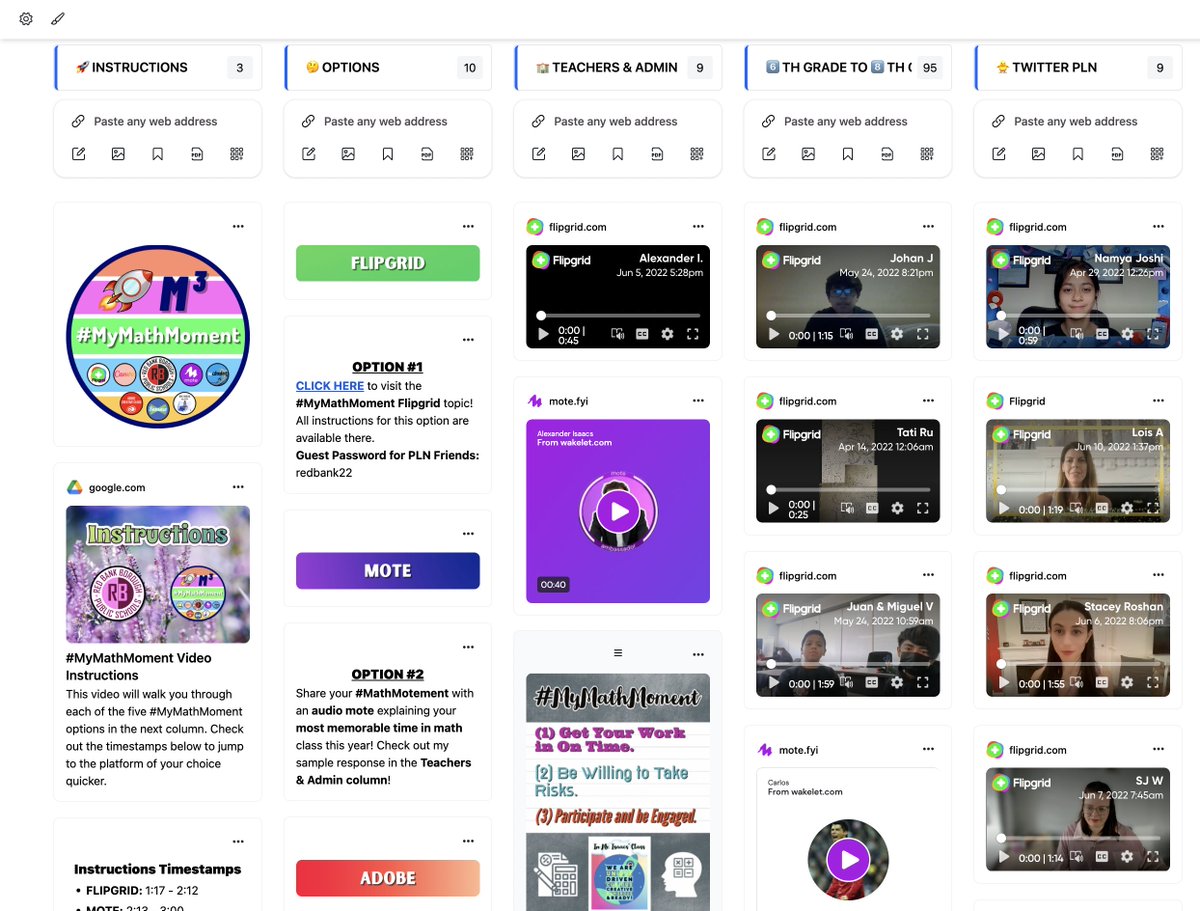
Task: Click Paste any web address field under TEACHERS & ADMIN
Action: click(616, 121)
